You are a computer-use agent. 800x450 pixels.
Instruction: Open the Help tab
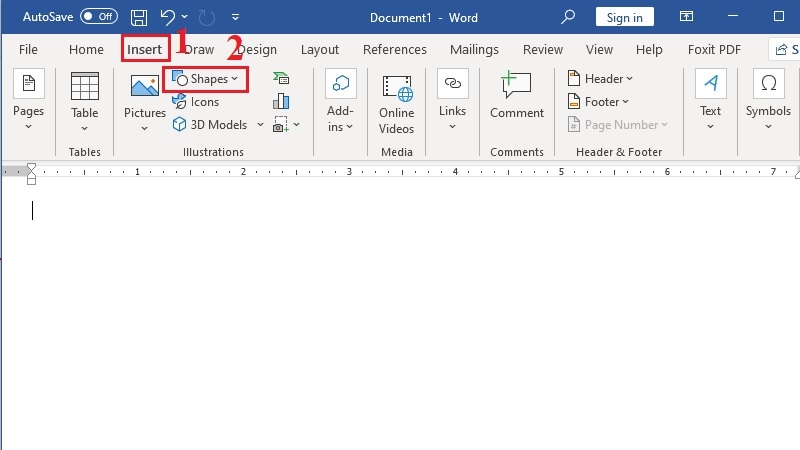coord(649,49)
